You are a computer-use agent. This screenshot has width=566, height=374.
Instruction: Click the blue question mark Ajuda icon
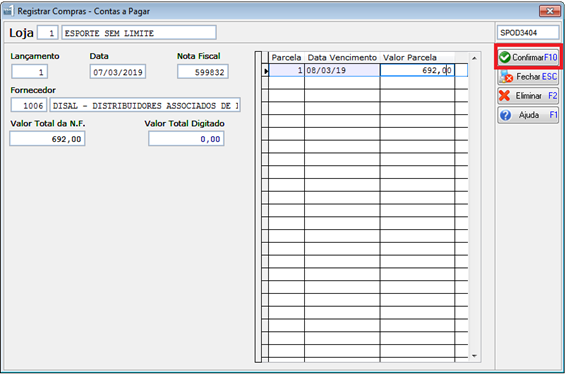pos(506,116)
